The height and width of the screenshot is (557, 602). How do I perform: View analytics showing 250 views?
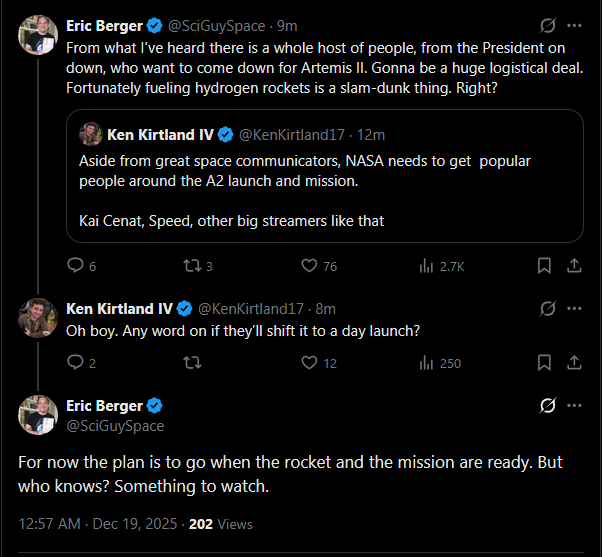click(427, 363)
